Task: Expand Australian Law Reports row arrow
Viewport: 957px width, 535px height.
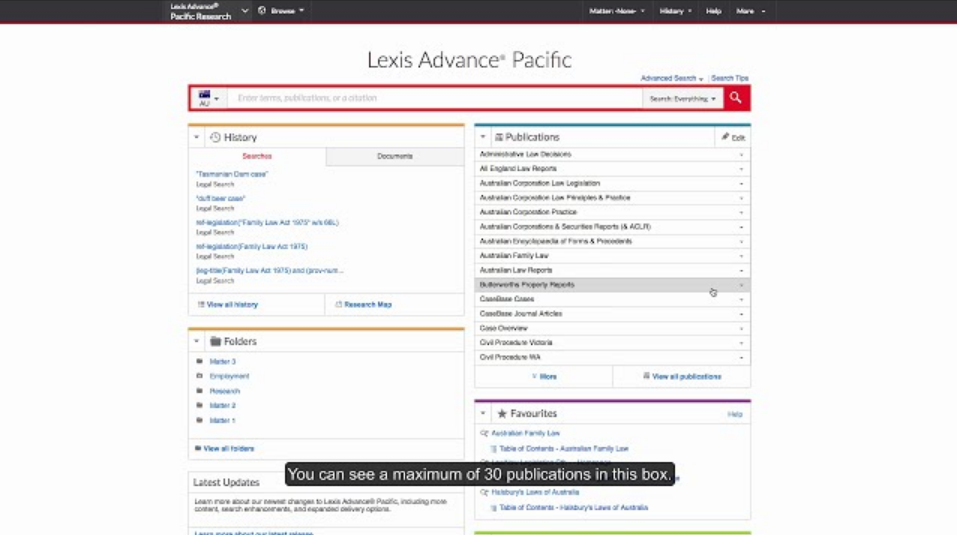Action: (x=742, y=270)
